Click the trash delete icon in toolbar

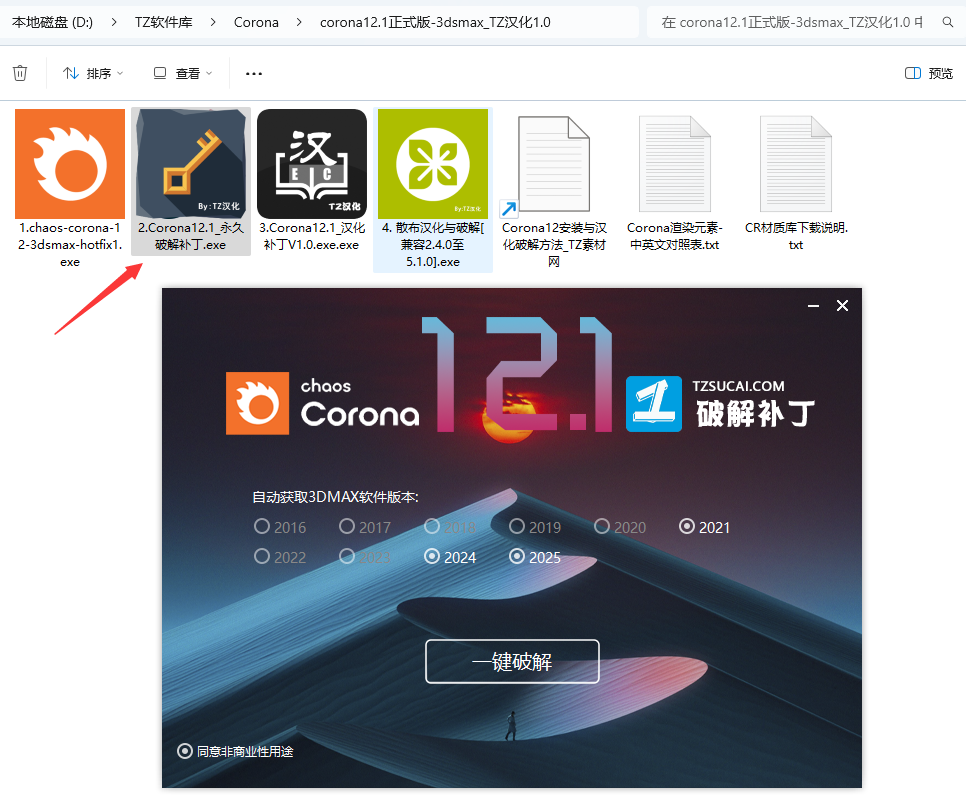[x=20, y=73]
